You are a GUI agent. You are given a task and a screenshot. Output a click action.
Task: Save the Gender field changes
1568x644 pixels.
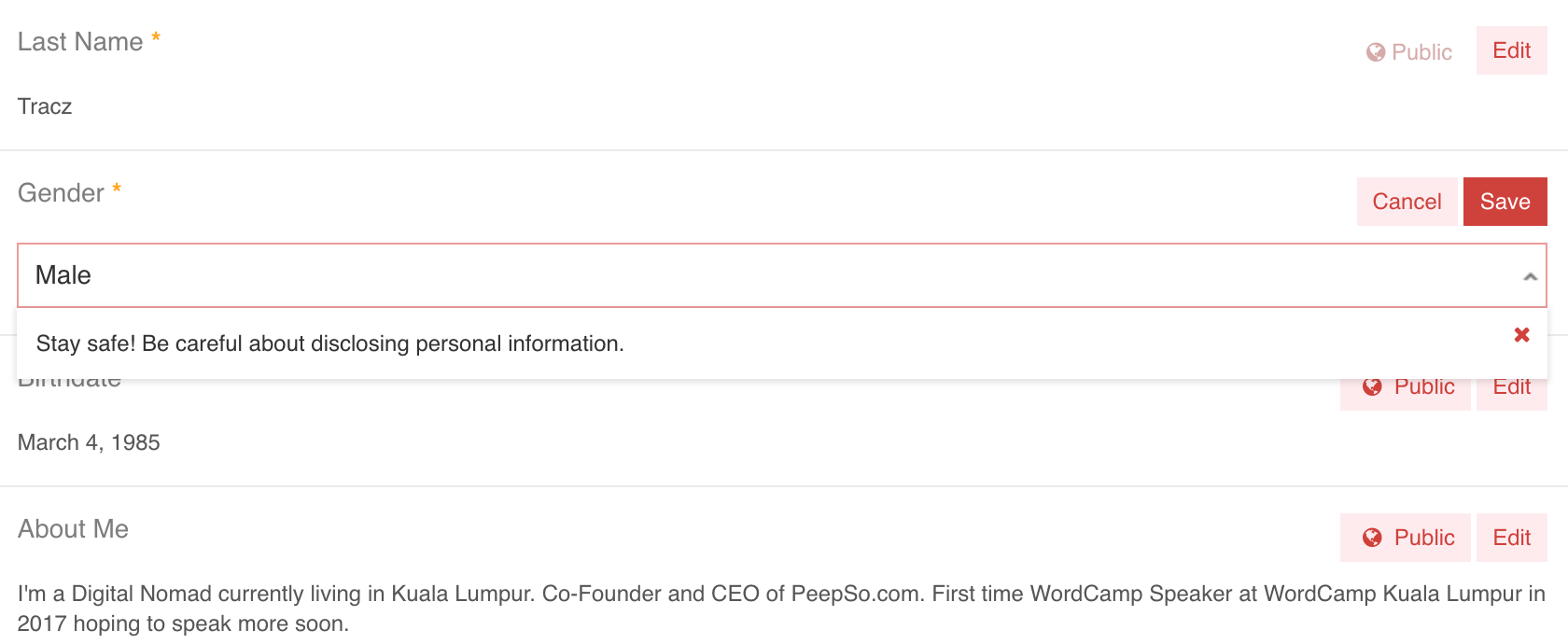pos(1505,202)
